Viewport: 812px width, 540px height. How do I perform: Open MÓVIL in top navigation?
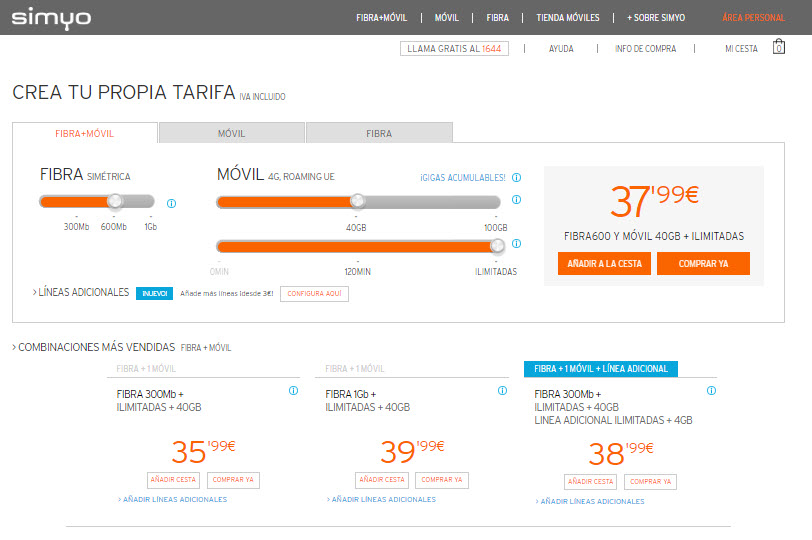click(446, 18)
